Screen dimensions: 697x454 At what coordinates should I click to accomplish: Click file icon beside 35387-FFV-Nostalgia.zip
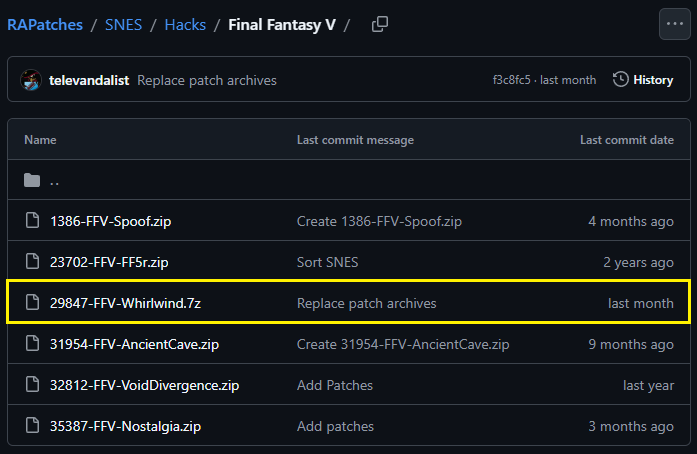[x=32, y=426]
